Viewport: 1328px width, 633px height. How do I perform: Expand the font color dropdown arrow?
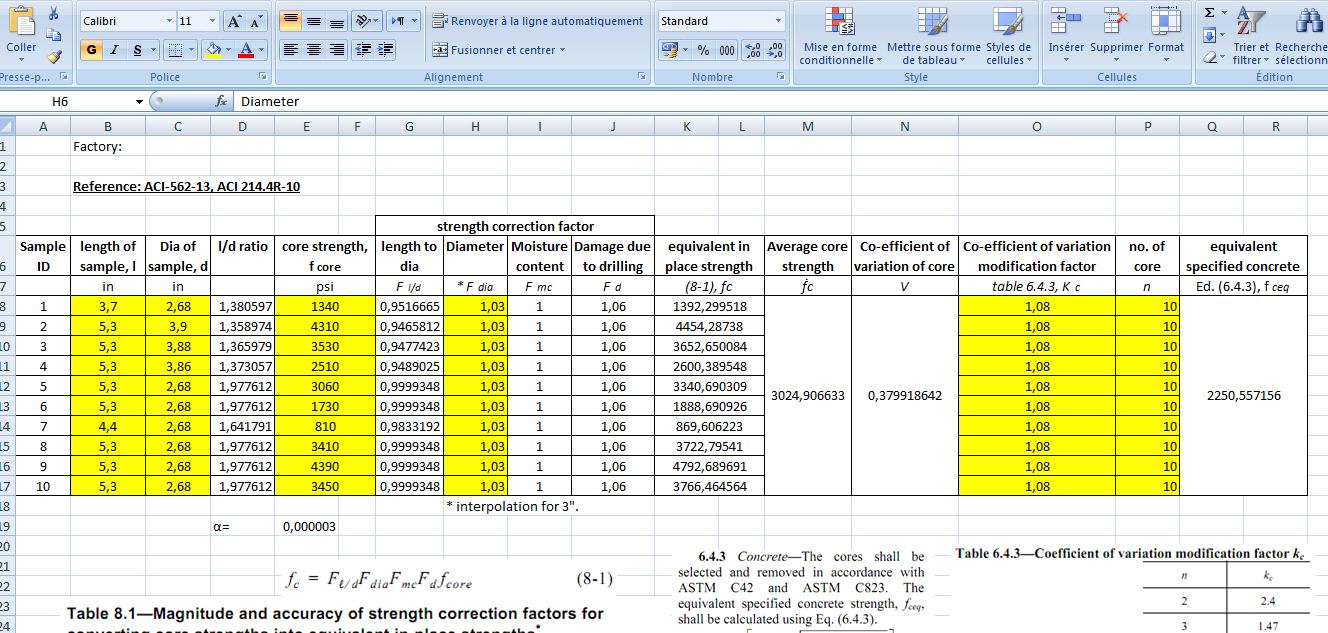(261, 50)
